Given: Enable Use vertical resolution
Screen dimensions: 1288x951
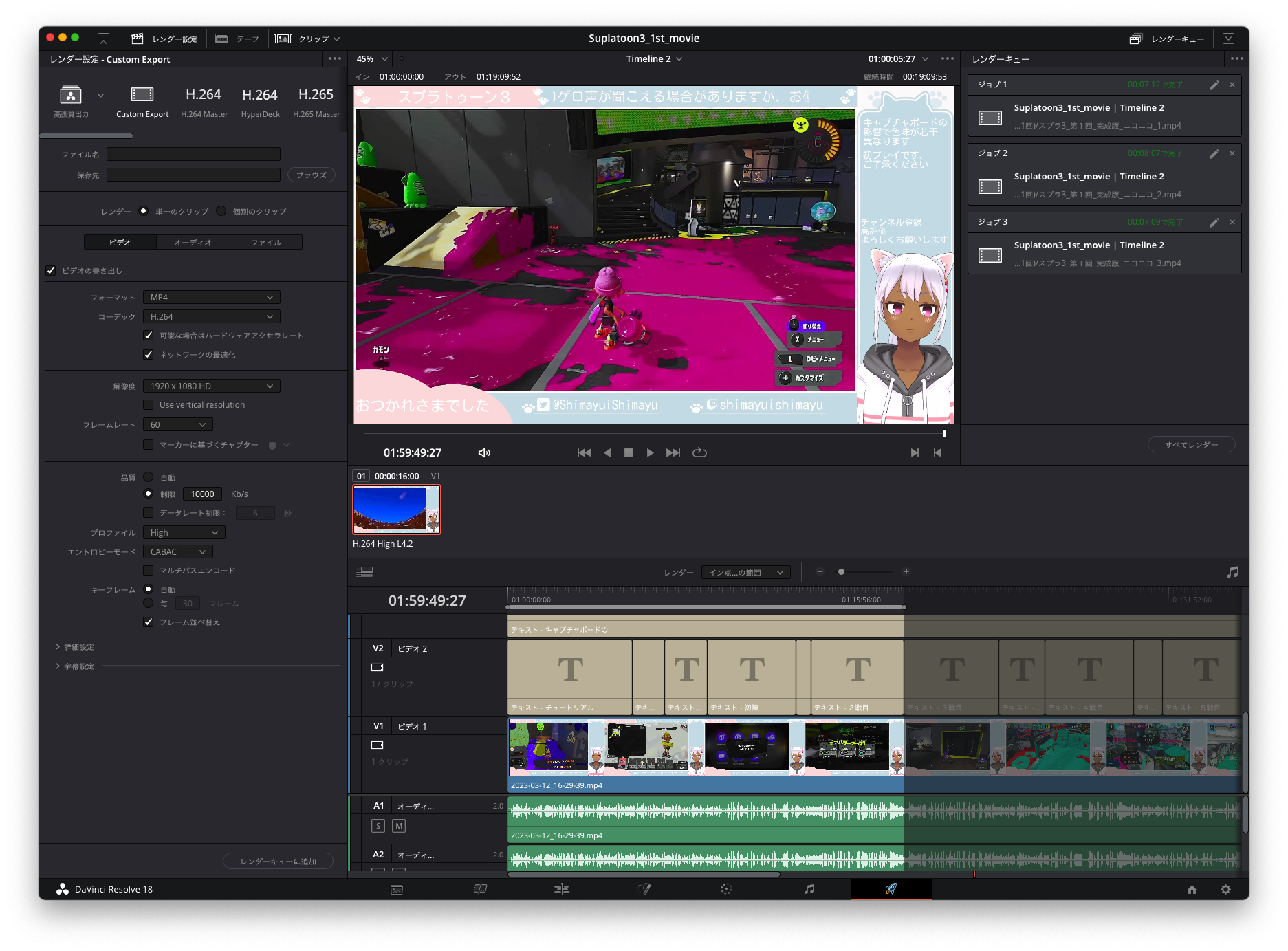Looking at the screenshot, I should point(149,404).
